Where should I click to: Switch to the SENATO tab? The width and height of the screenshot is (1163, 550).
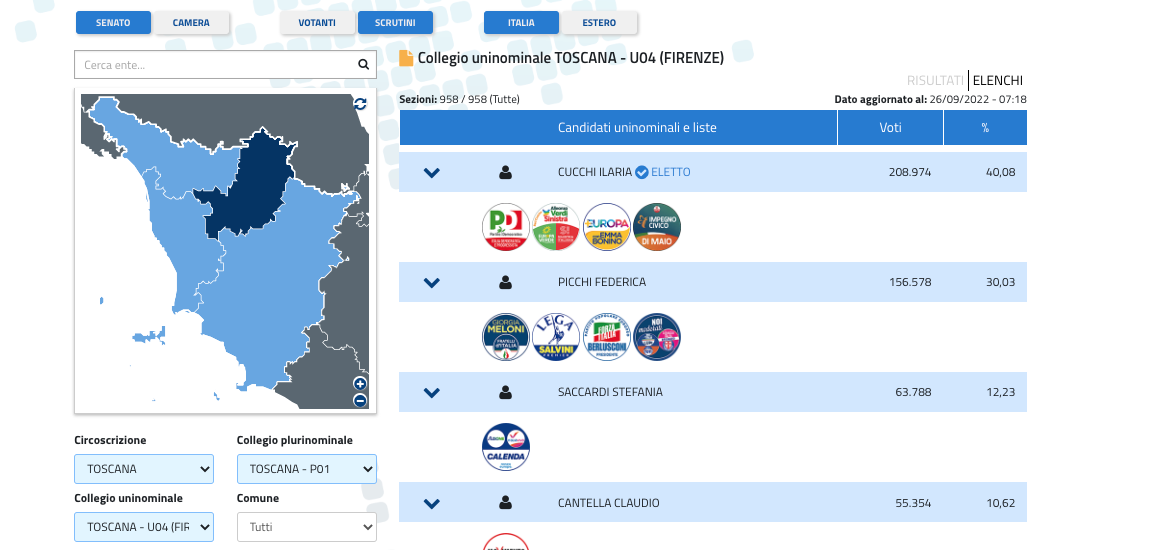click(x=113, y=23)
